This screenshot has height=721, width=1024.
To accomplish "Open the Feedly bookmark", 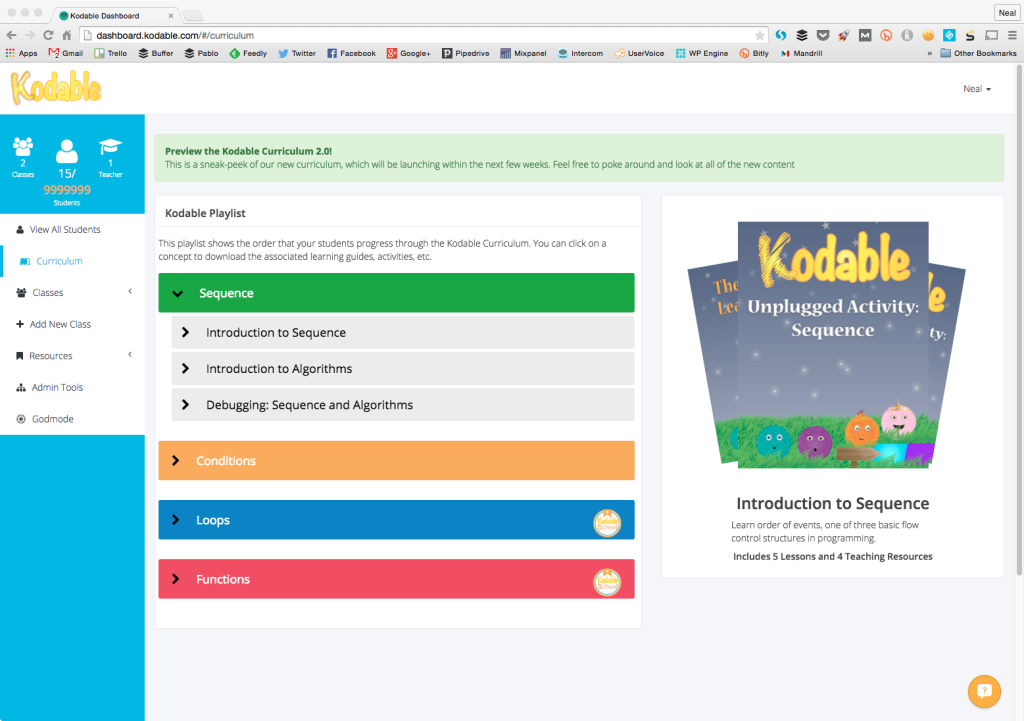I will pyautogui.click(x=248, y=54).
